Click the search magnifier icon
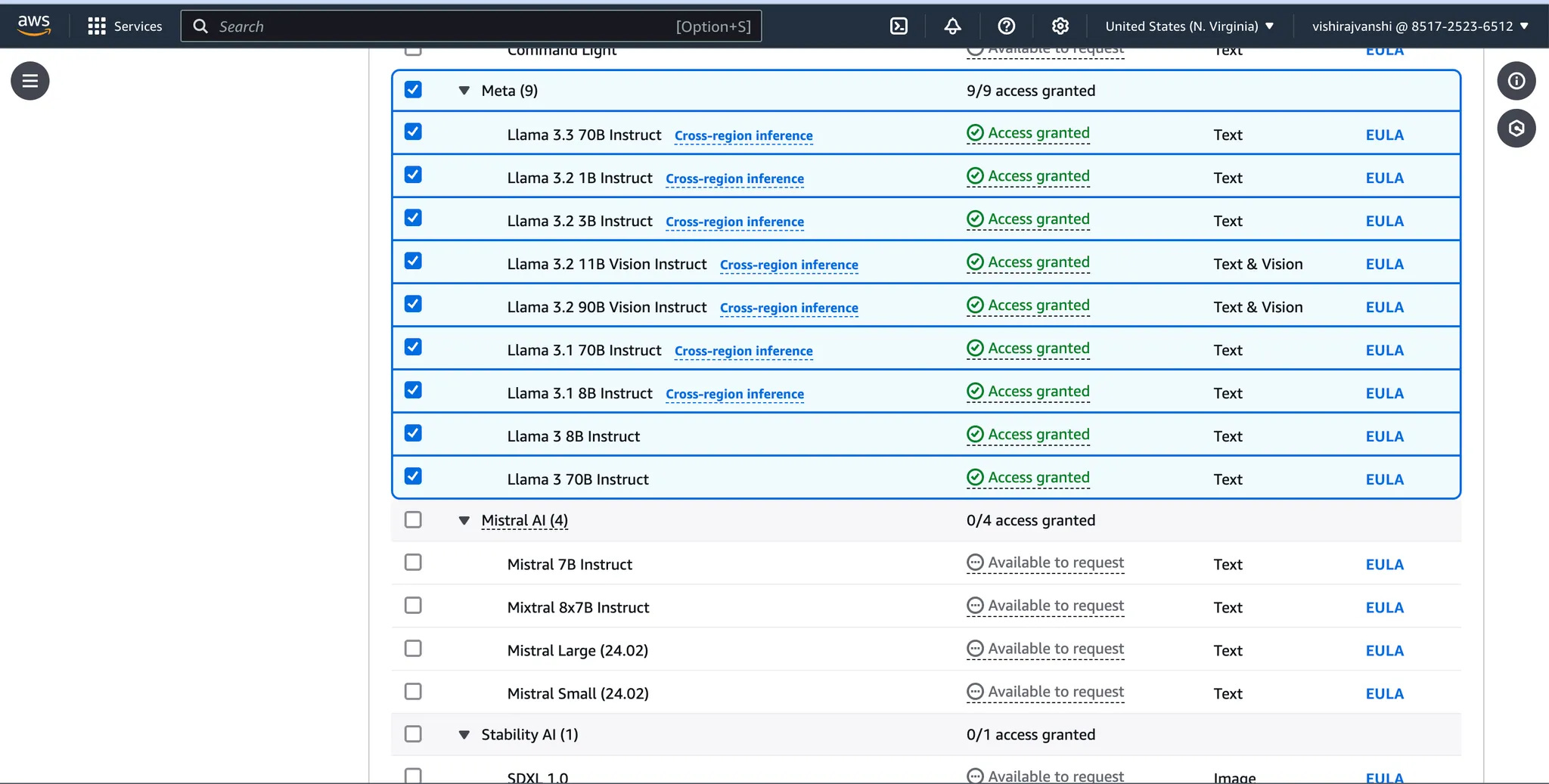 coord(200,26)
